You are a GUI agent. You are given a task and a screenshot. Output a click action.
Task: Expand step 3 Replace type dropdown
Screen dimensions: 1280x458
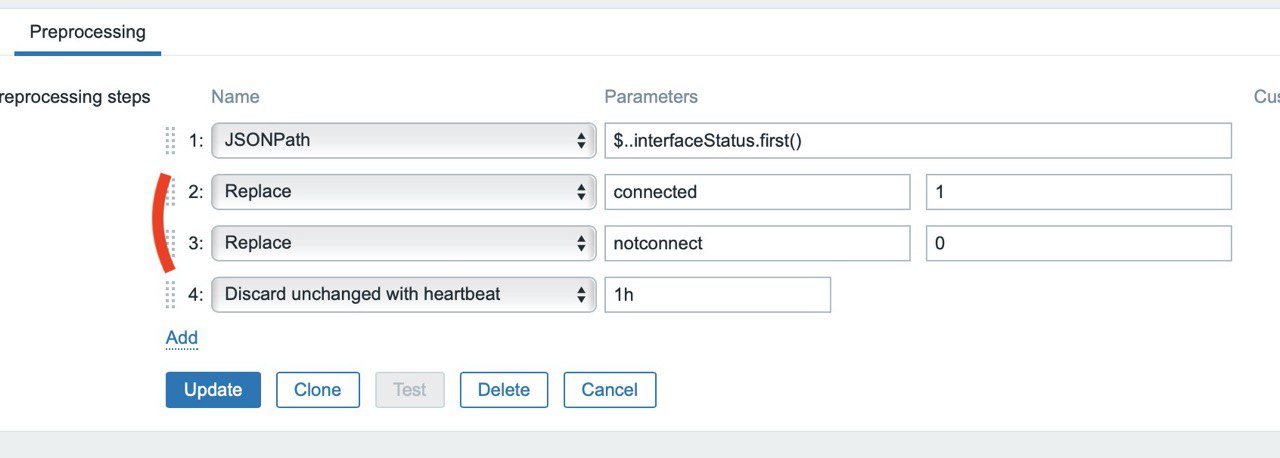(x=404, y=243)
